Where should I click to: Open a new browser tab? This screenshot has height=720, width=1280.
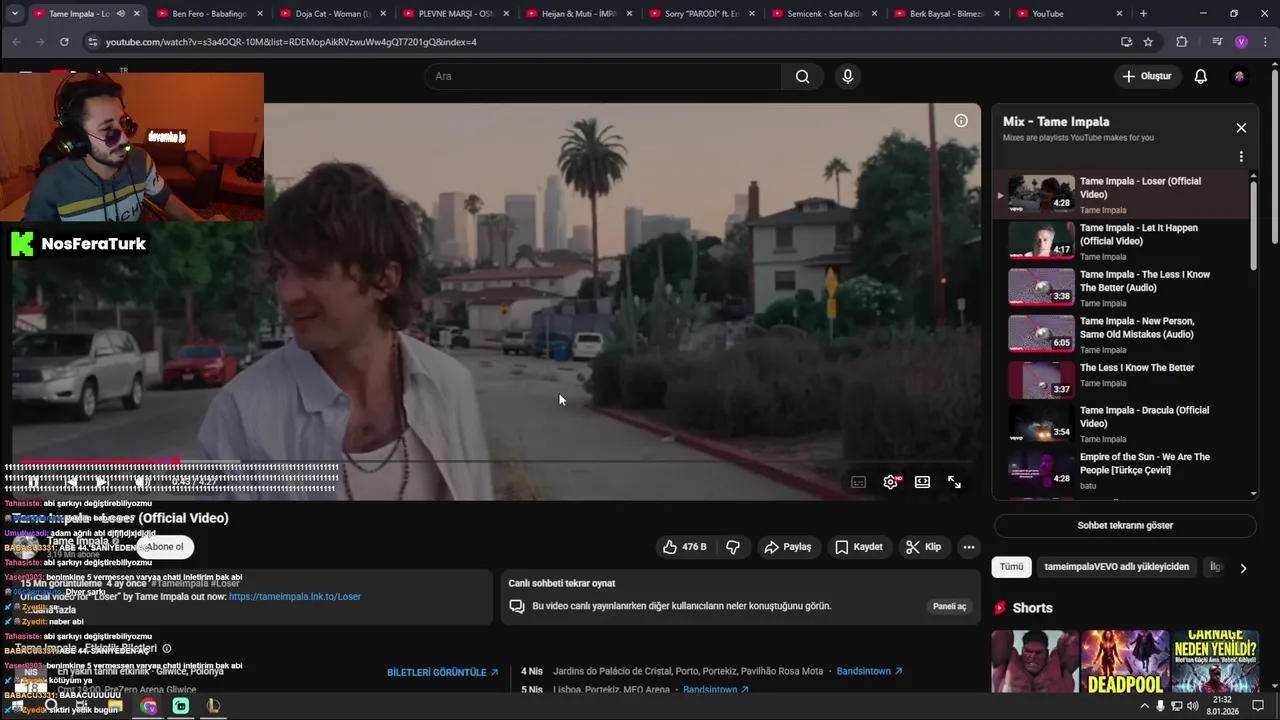pos(1143,14)
